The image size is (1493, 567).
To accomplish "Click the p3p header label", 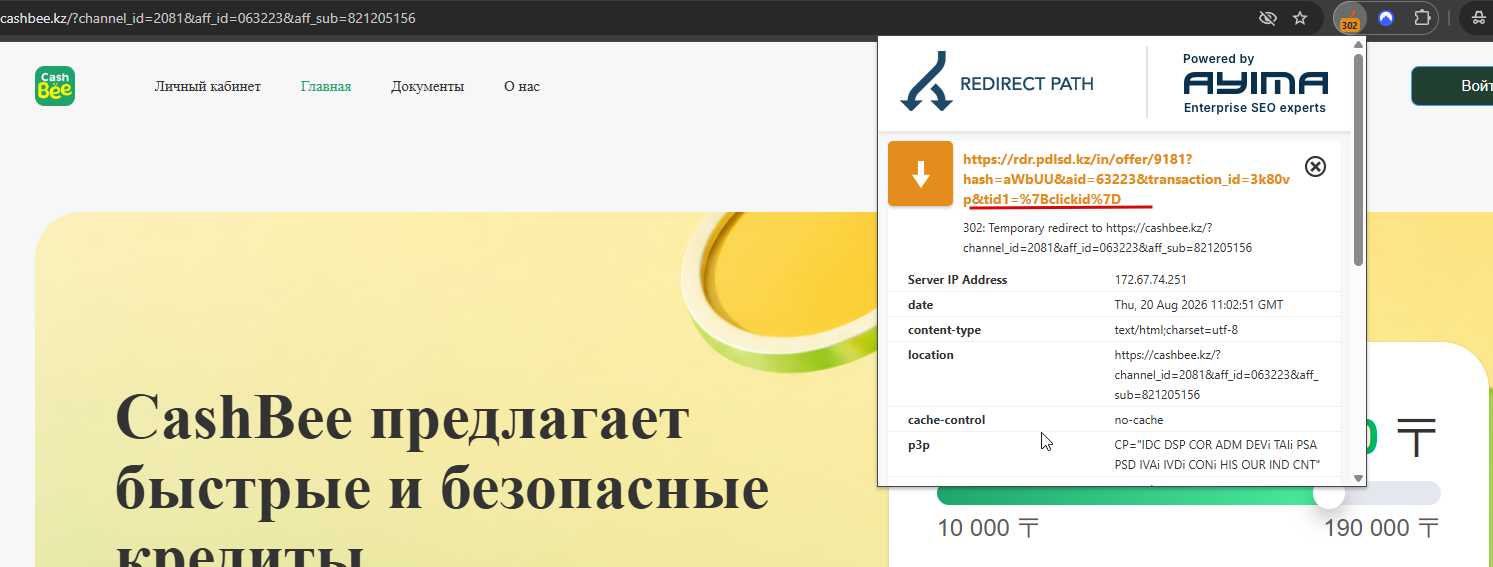I will (919, 446).
